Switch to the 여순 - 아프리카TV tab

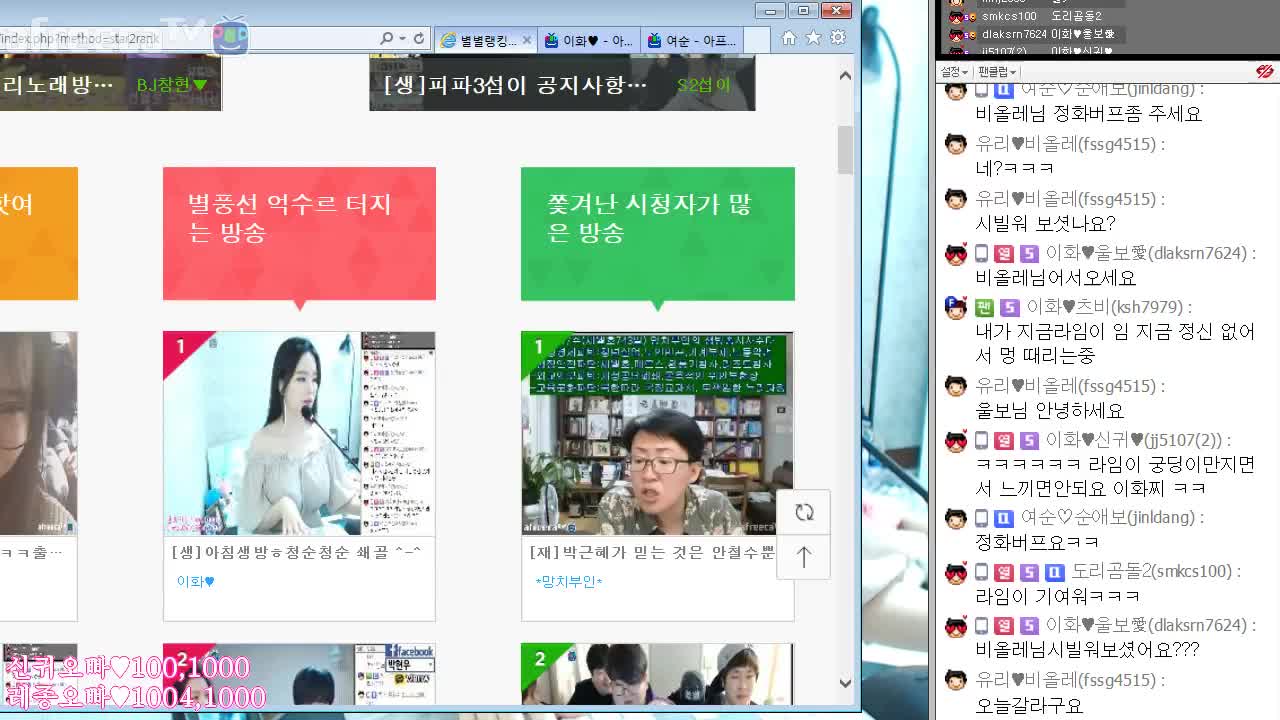coord(692,41)
